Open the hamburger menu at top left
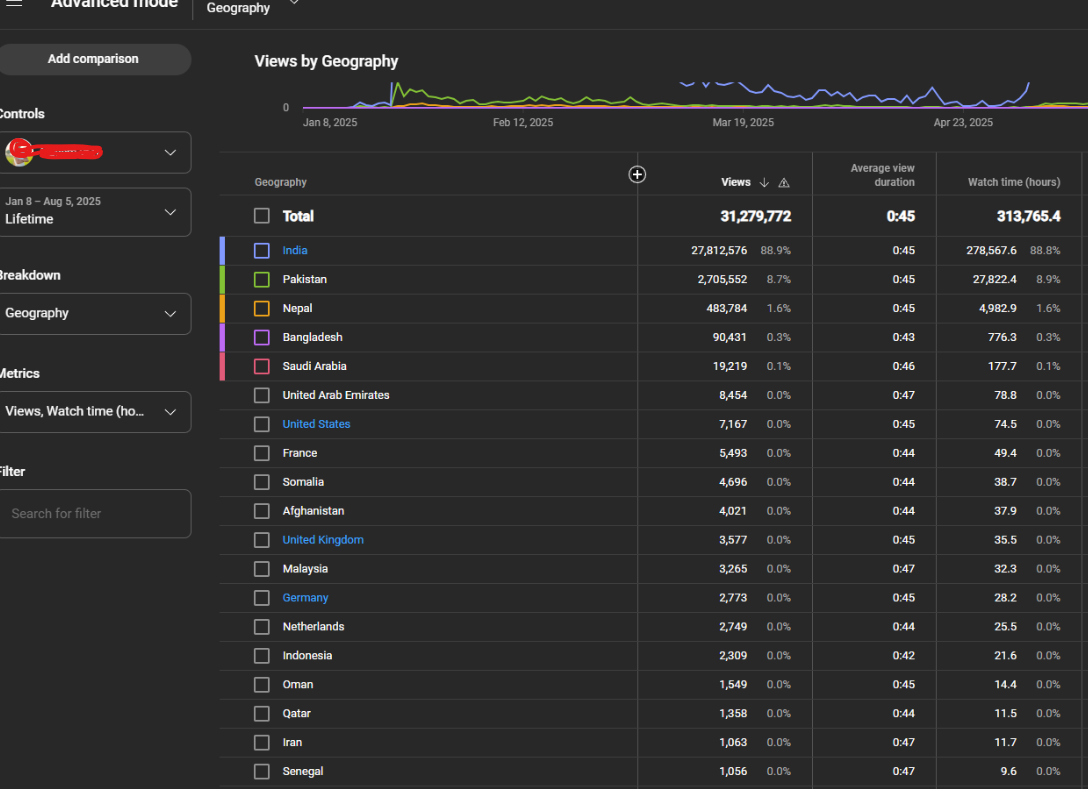This screenshot has width=1088, height=789. (x=14, y=4)
